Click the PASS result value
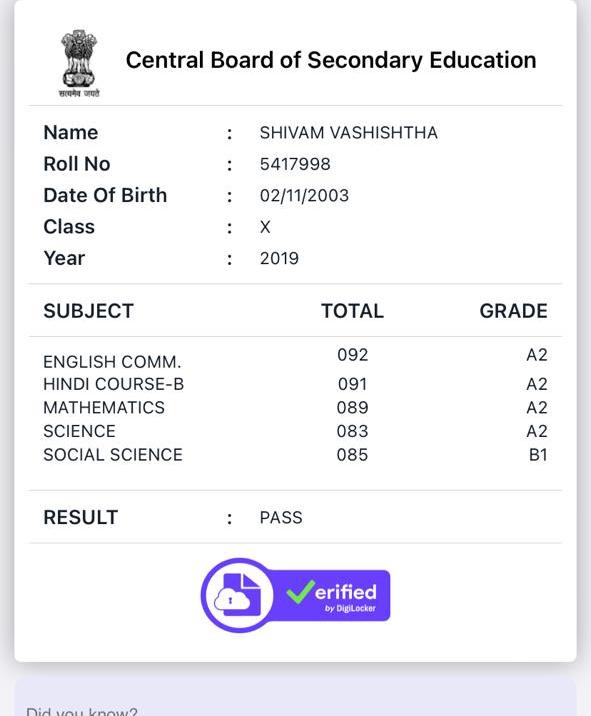This screenshot has height=716, width=591. [281, 518]
